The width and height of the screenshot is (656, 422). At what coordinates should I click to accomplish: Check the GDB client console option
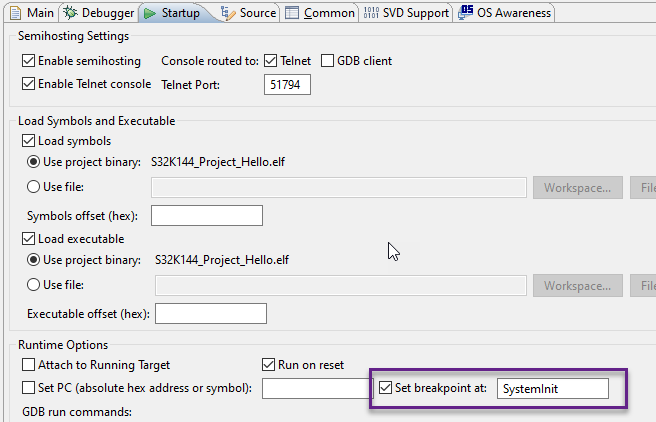coord(328,61)
